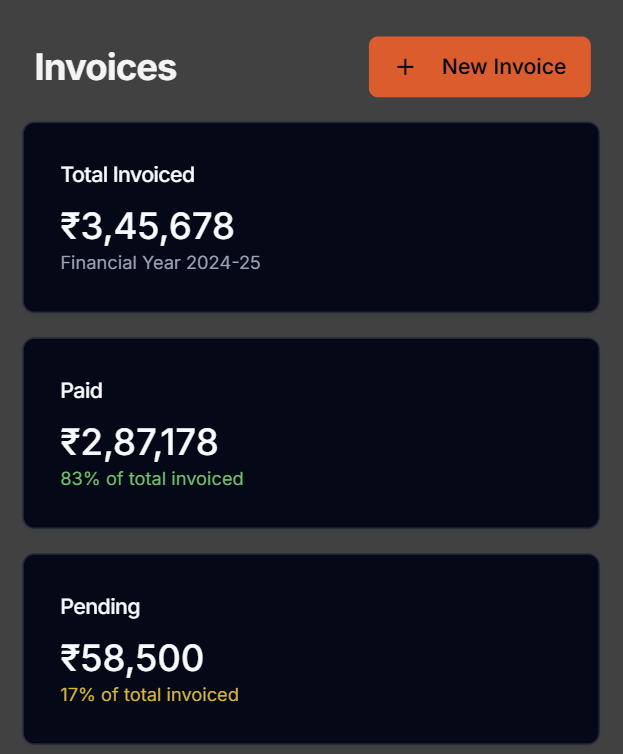Click the Financial Year 2024-25 text
623x754 pixels.
160,263
